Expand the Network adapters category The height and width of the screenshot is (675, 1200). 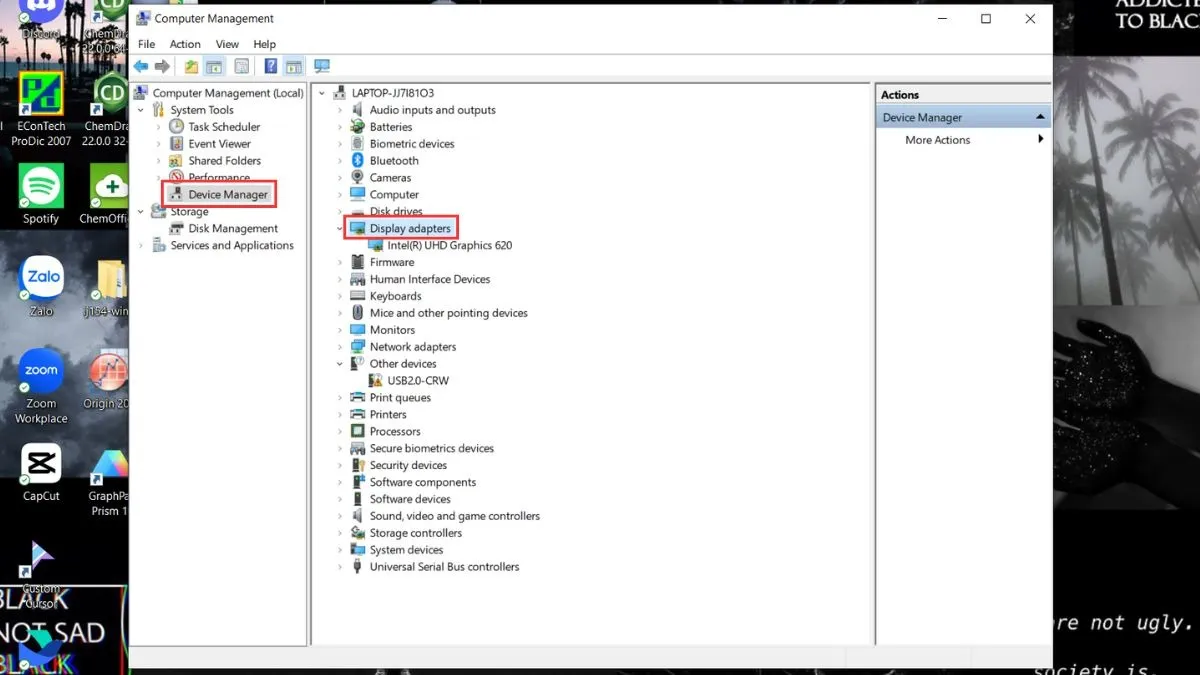[342, 346]
